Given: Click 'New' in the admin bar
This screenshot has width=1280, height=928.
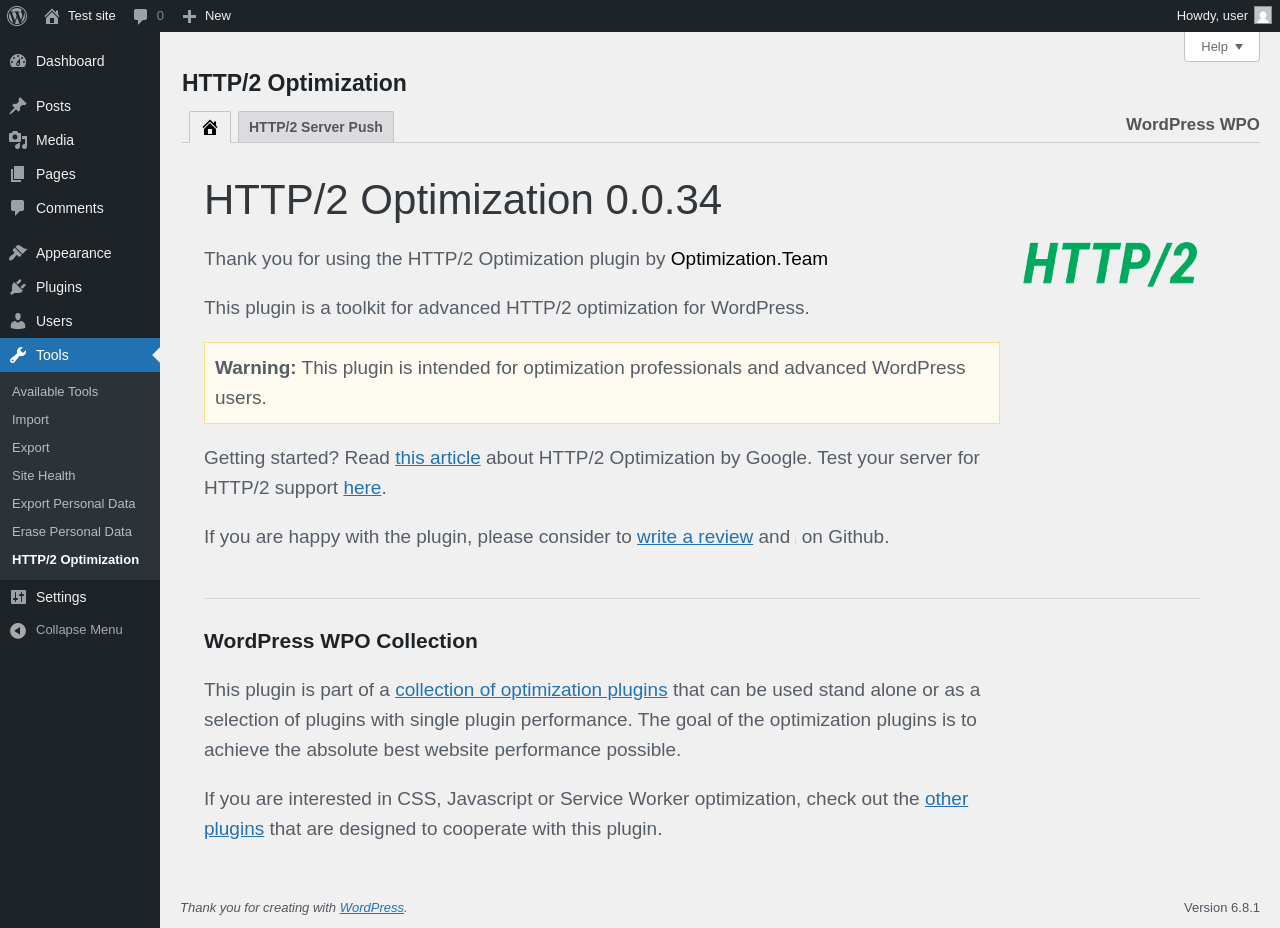Looking at the screenshot, I should click(x=218, y=16).
